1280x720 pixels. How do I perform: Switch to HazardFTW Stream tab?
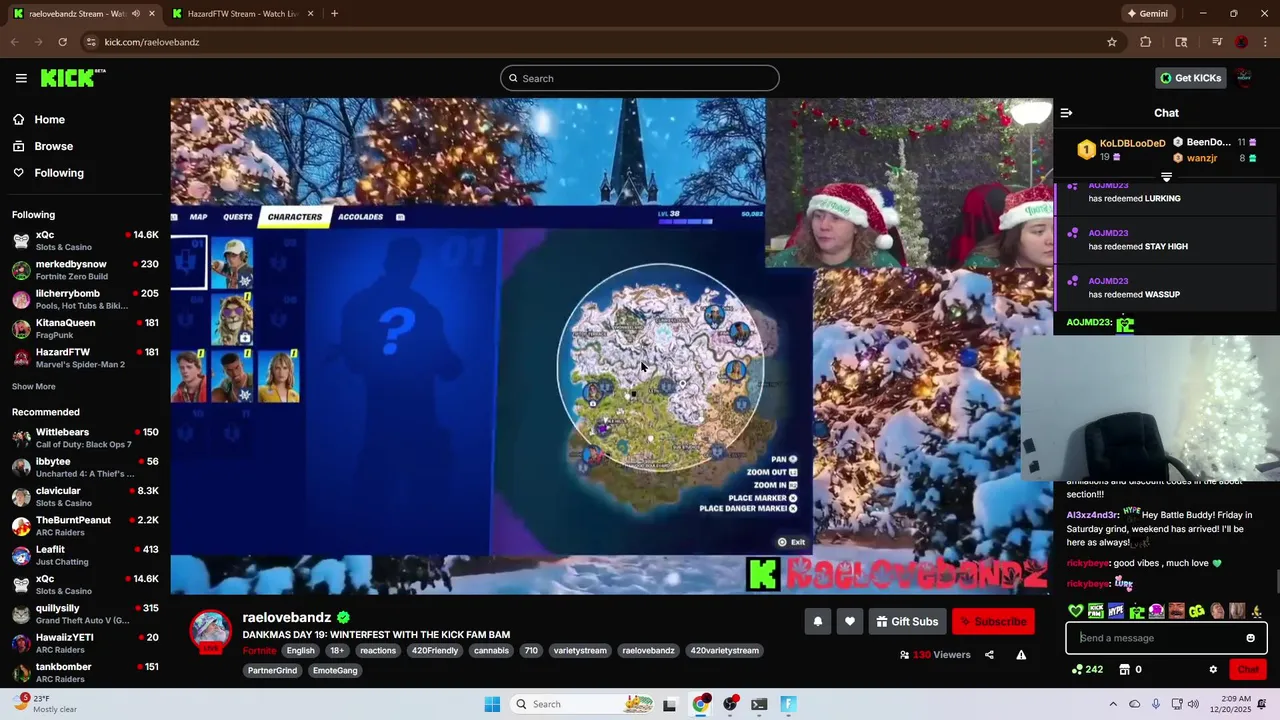pyautogui.click(x=242, y=14)
